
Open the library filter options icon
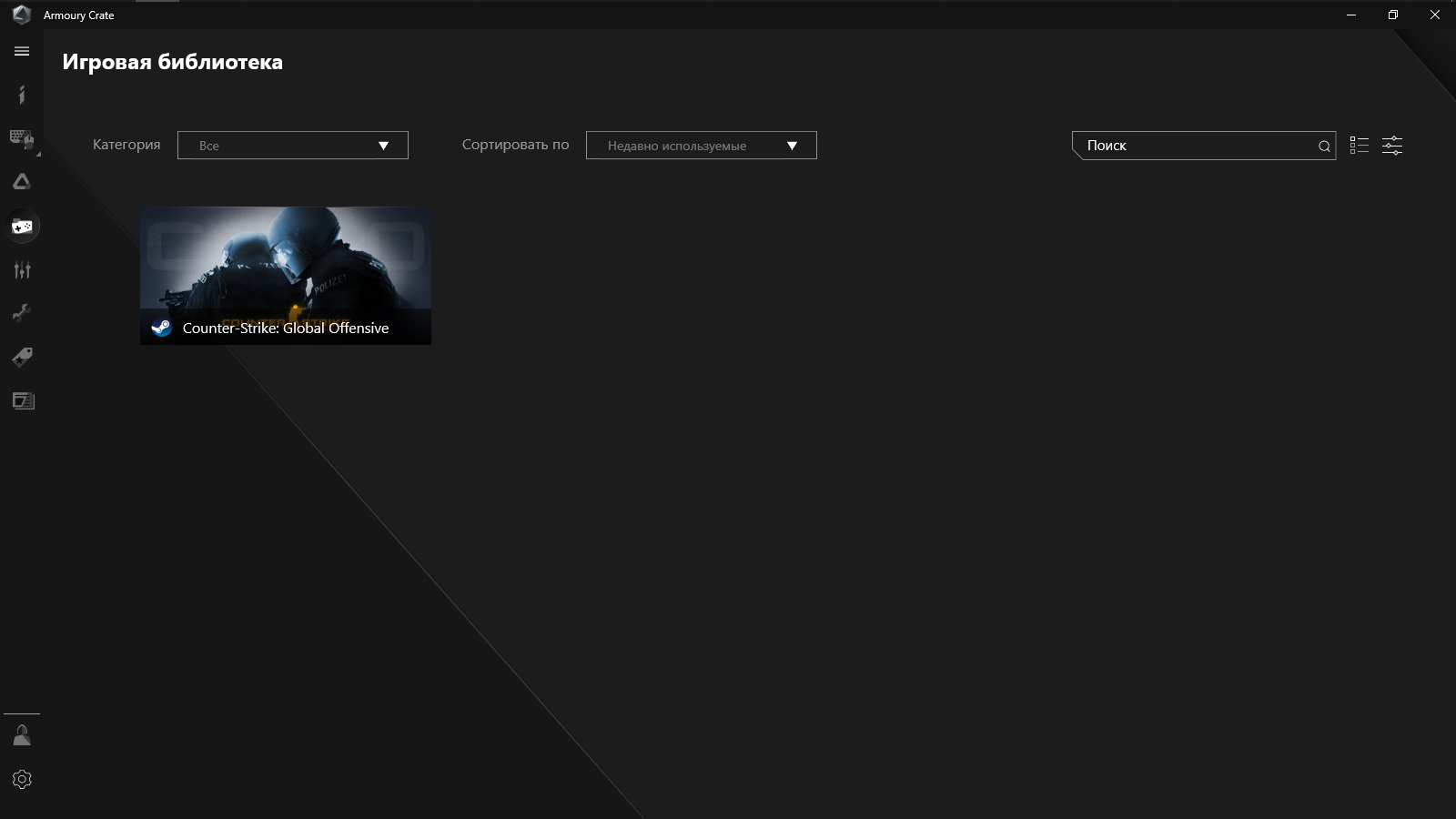[x=1392, y=146]
